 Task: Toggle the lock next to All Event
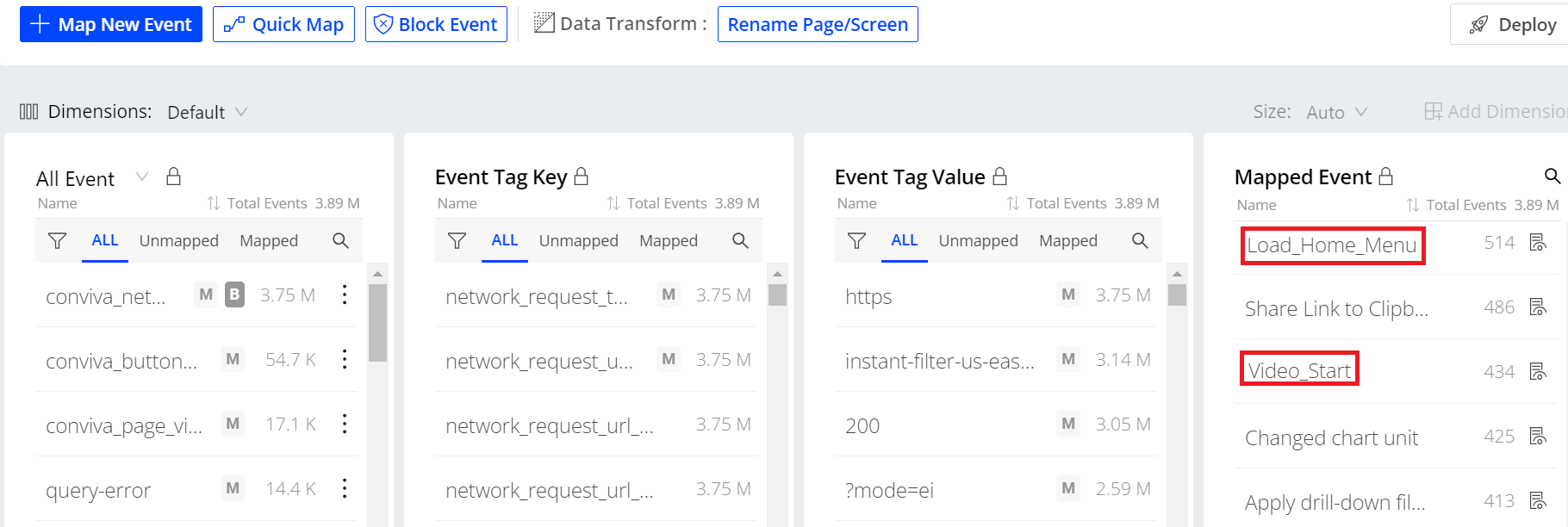173,177
